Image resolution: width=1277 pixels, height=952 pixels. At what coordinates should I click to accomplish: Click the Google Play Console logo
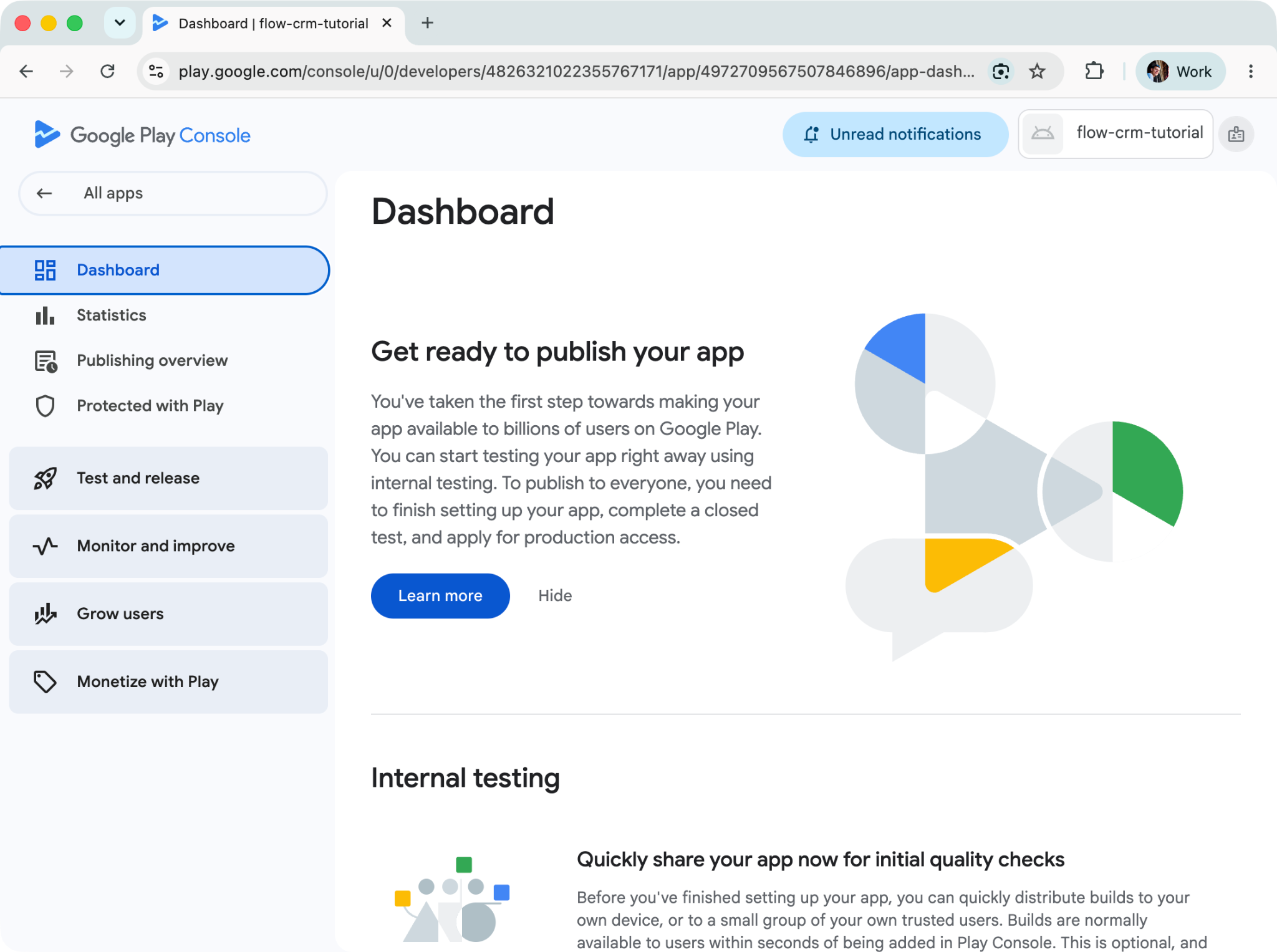tap(142, 135)
